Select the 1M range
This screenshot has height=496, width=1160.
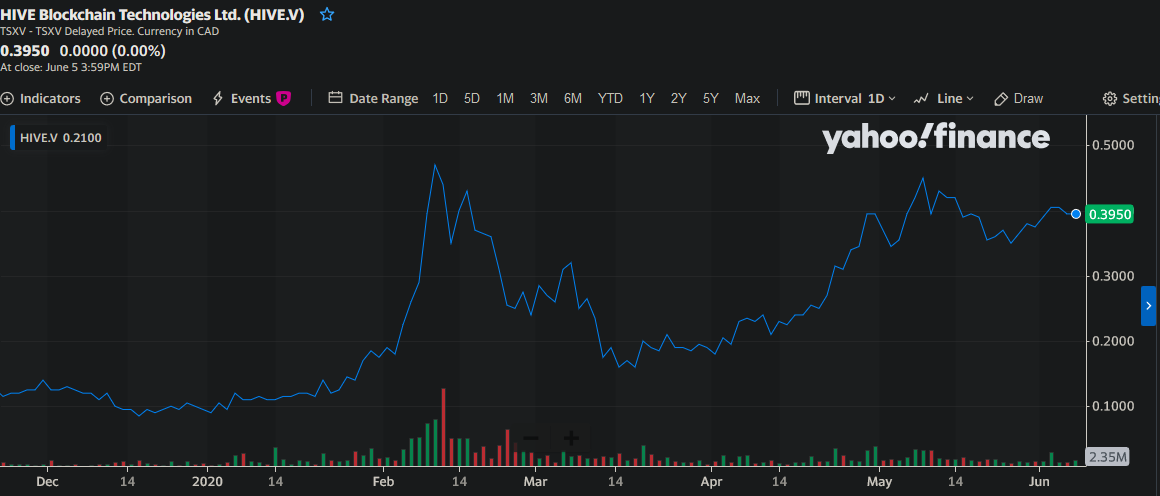505,98
